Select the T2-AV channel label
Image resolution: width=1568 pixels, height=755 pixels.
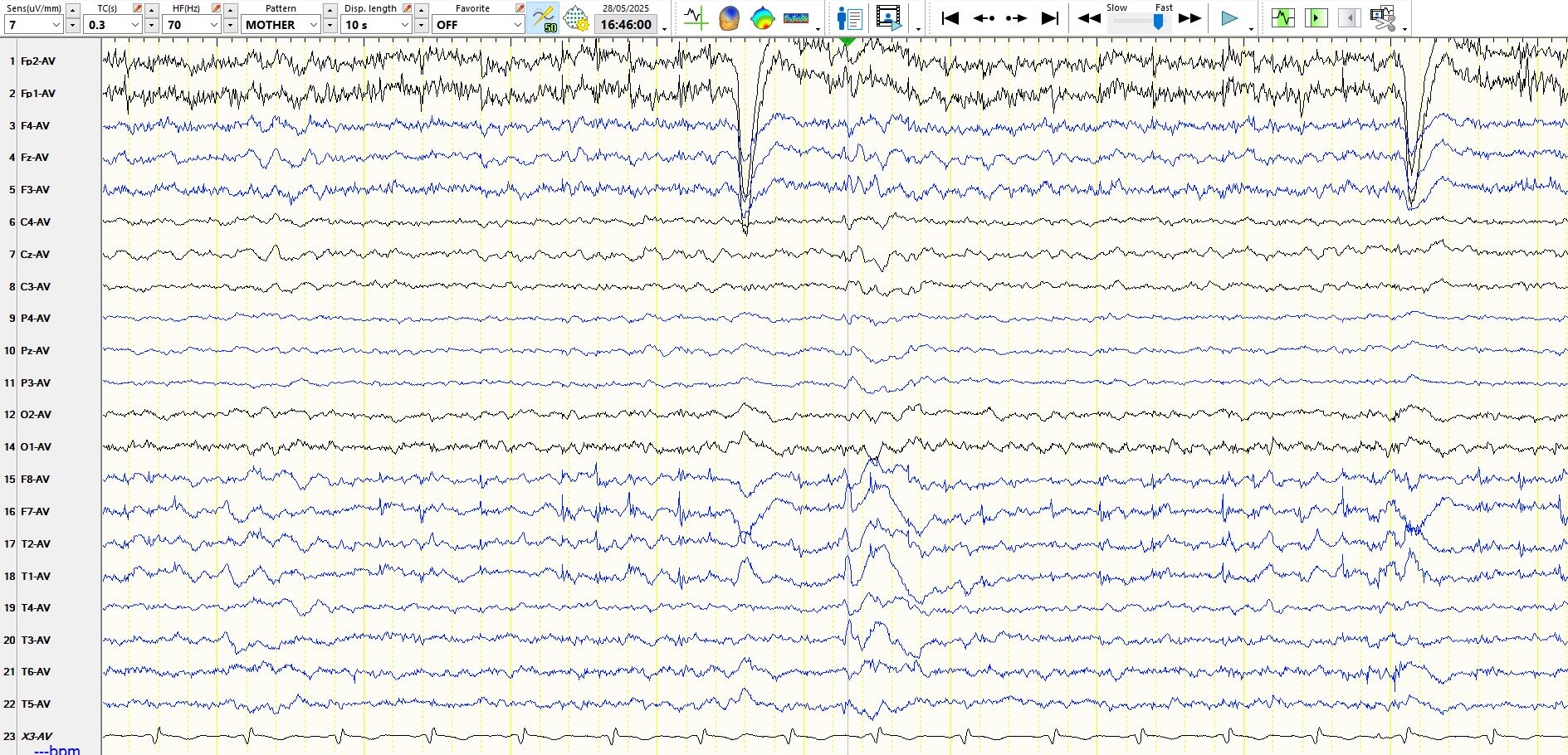tap(35, 544)
